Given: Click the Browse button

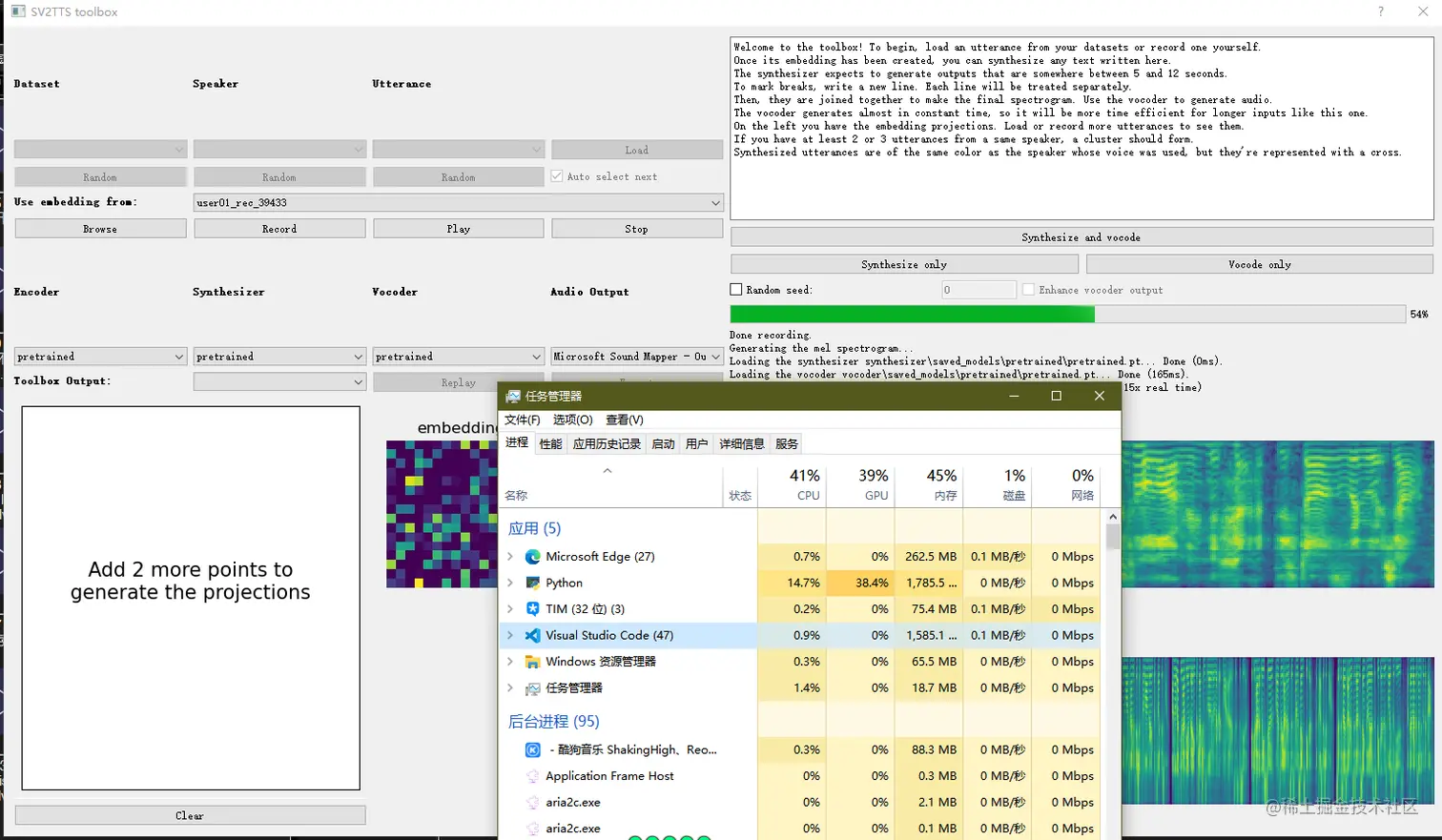Looking at the screenshot, I should tap(100, 229).
